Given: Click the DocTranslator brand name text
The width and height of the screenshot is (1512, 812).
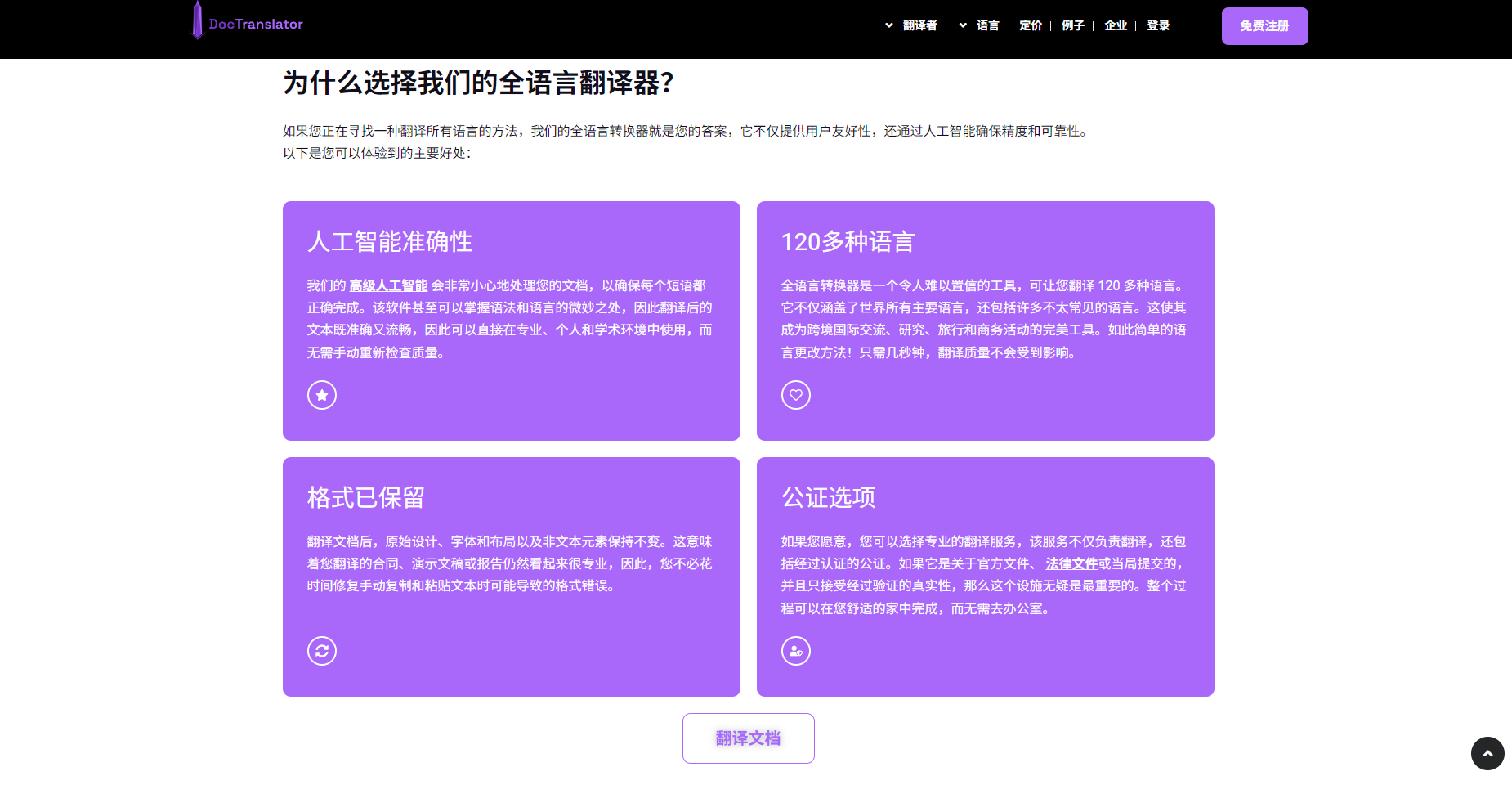Looking at the screenshot, I should click(256, 25).
